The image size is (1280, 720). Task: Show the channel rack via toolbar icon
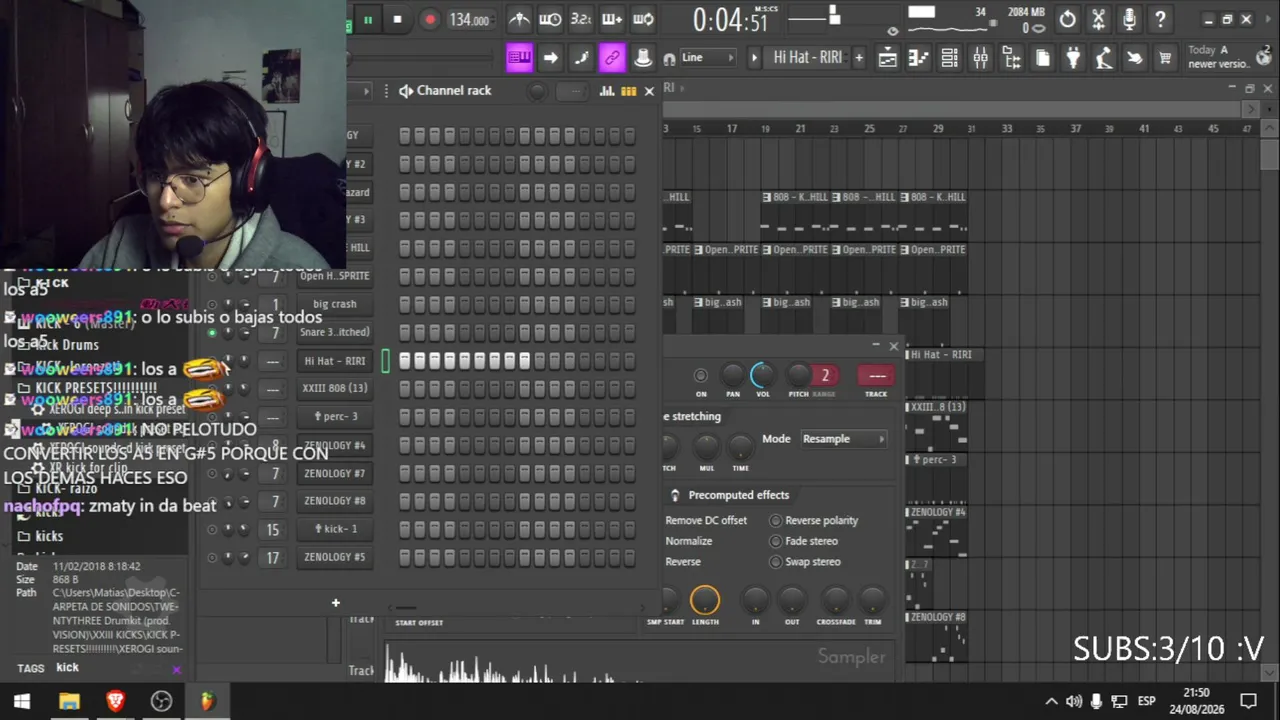click(x=949, y=58)
